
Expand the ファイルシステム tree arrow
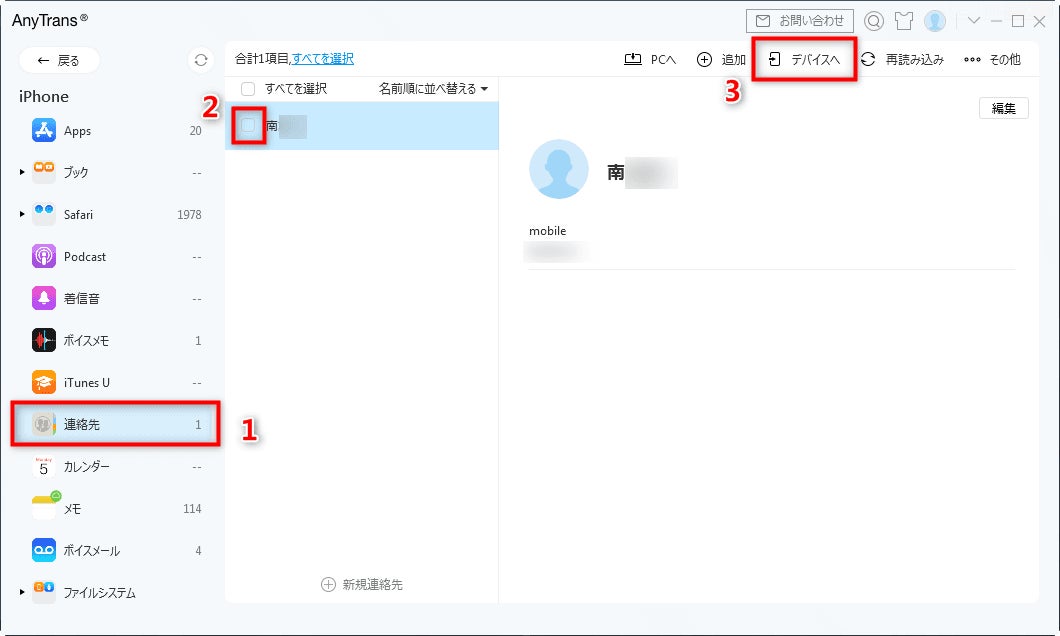coord(22,592)
